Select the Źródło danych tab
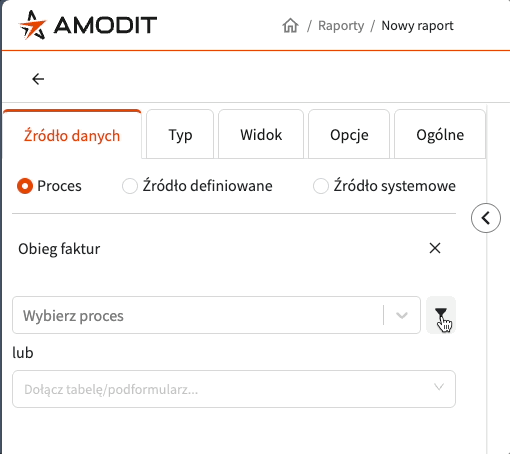The height and width of the screenshot is (454, 510). pos(72,134)
